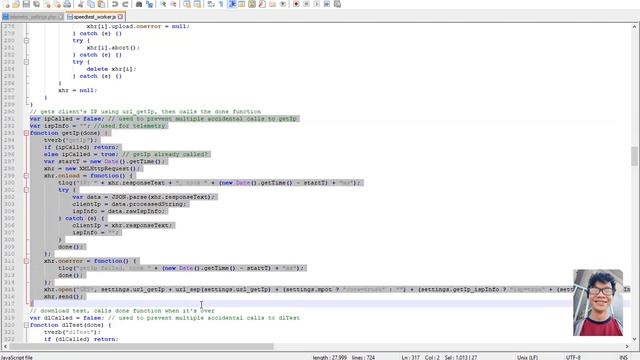Click 'UTF-8' encoding in the status bar
640x360 pixels.
pyautogui.click(x=573, y=358)
